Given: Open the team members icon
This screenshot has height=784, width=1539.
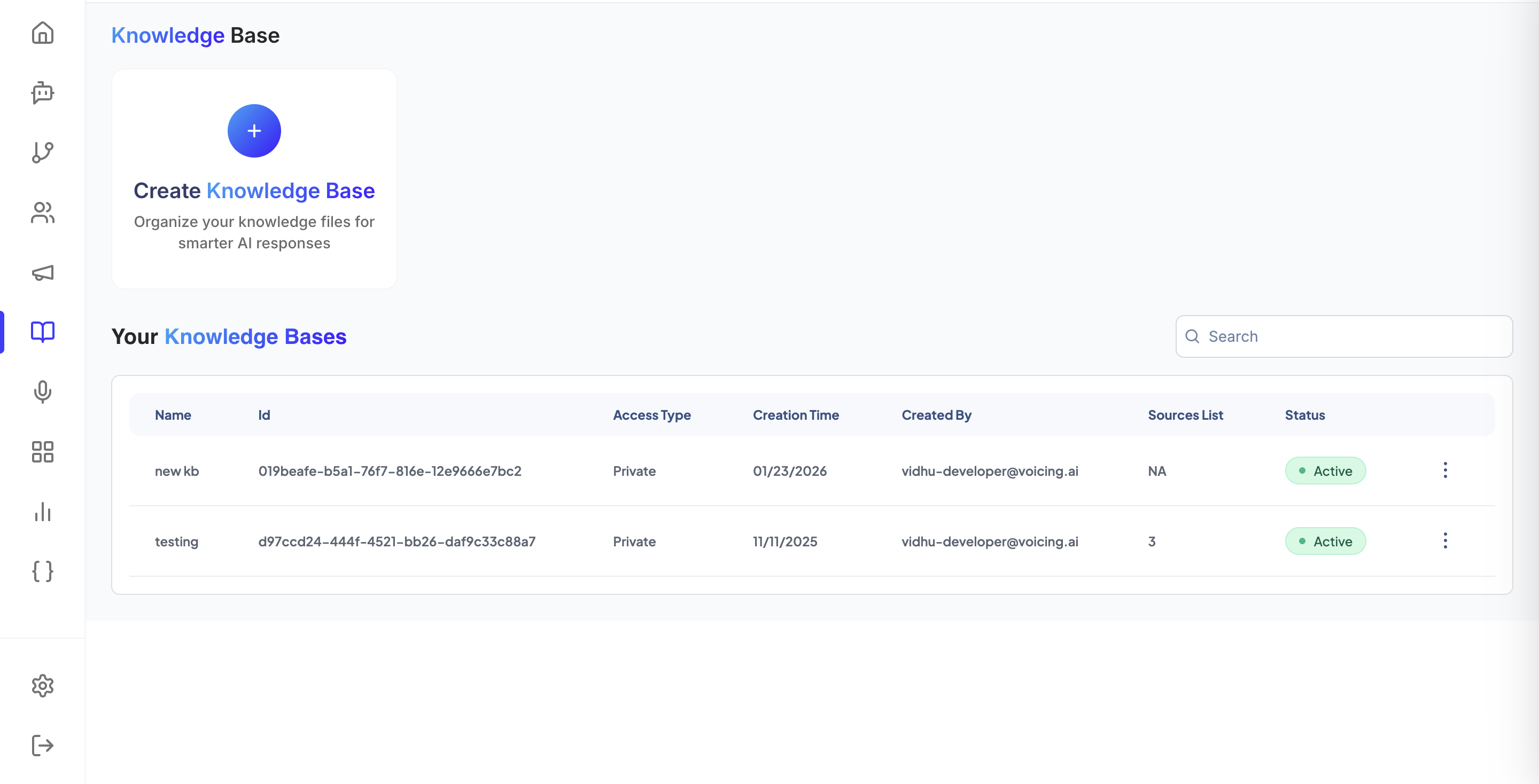Looking at the screenshot, I should click(x=42, y=213).
